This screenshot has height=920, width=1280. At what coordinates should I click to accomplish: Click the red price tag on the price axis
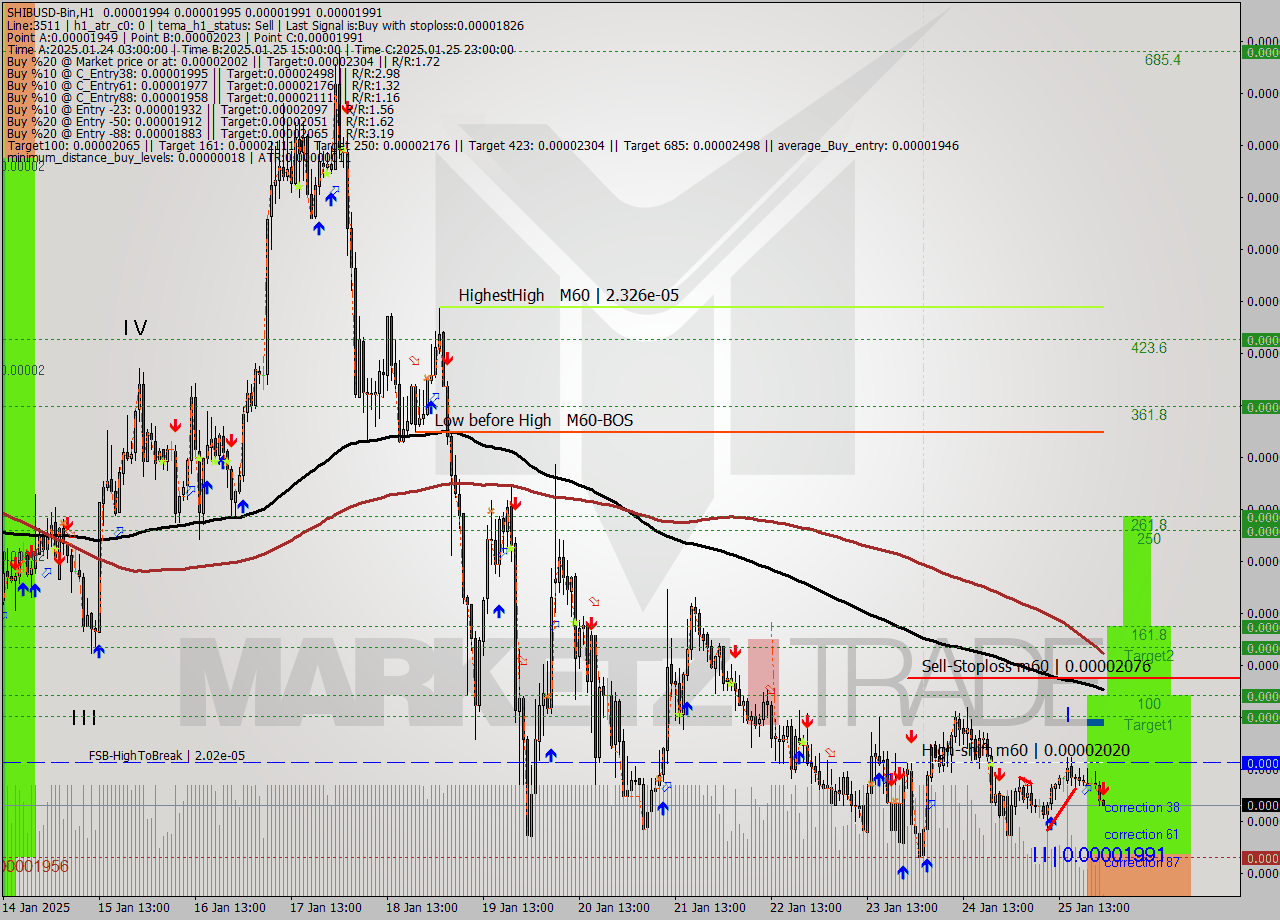[1260, 858]
